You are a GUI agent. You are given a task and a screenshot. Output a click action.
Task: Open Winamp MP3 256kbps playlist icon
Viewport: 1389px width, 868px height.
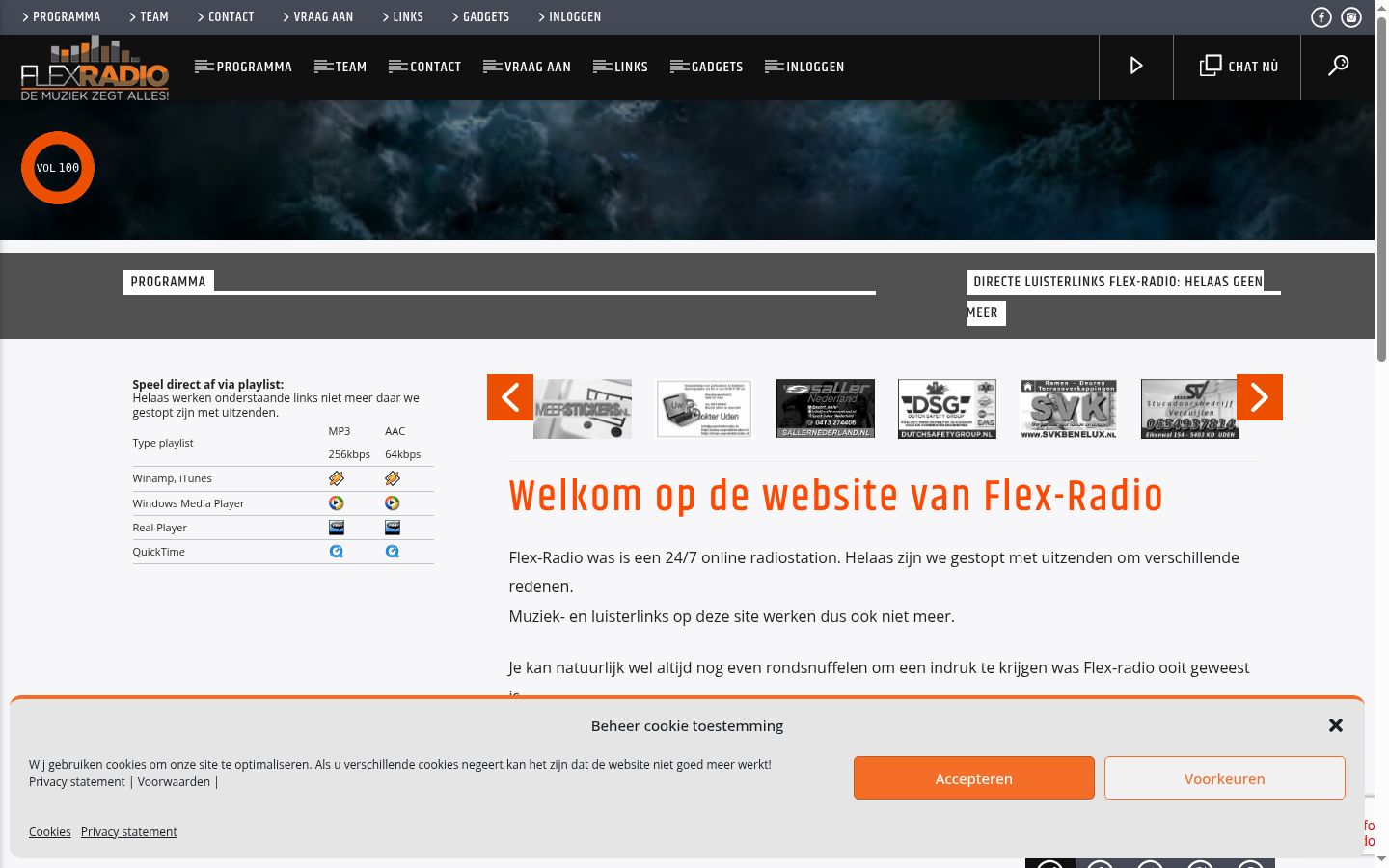(337, 478)
